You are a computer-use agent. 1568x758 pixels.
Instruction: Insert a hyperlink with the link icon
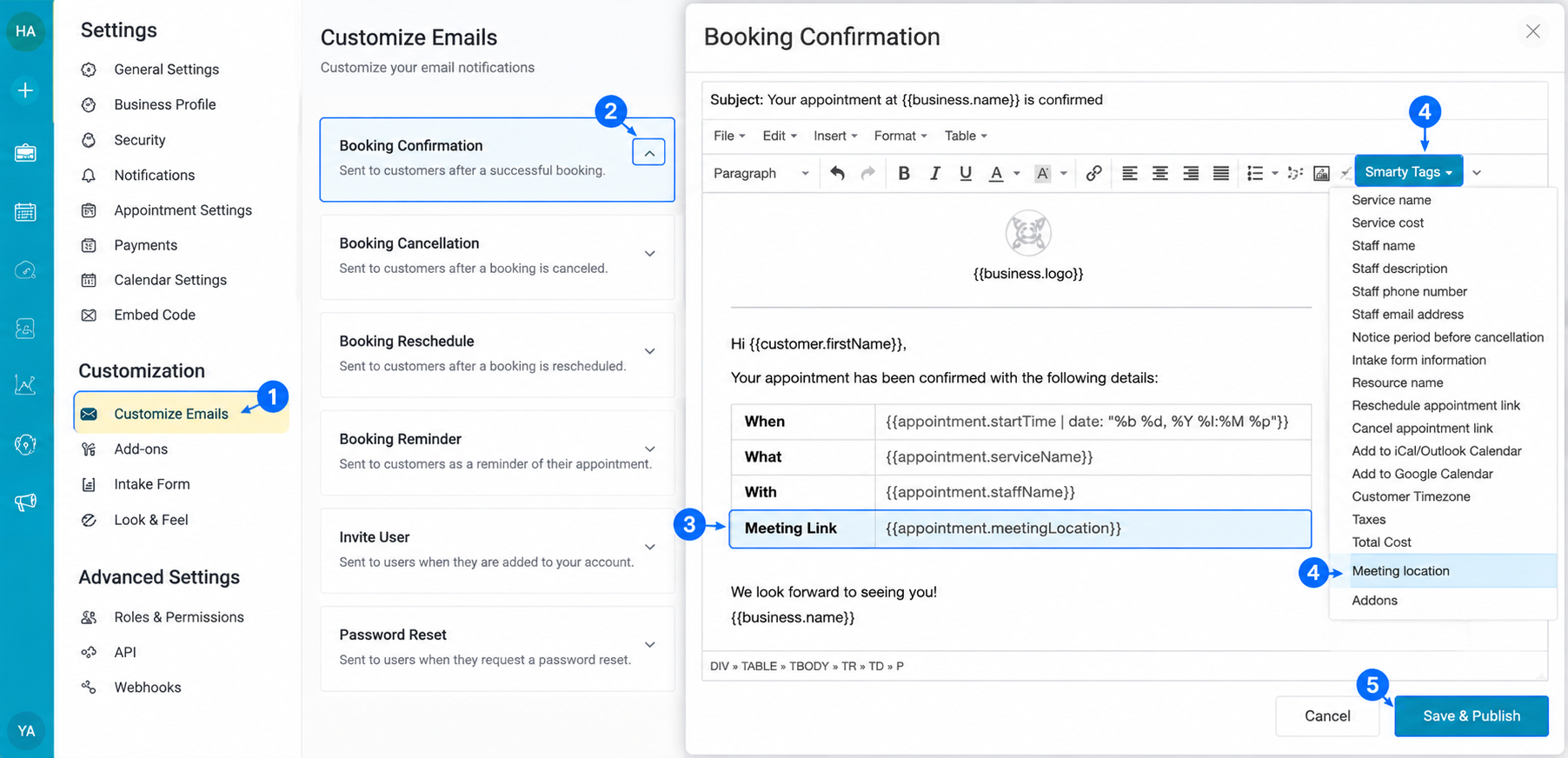point(1093,173)
